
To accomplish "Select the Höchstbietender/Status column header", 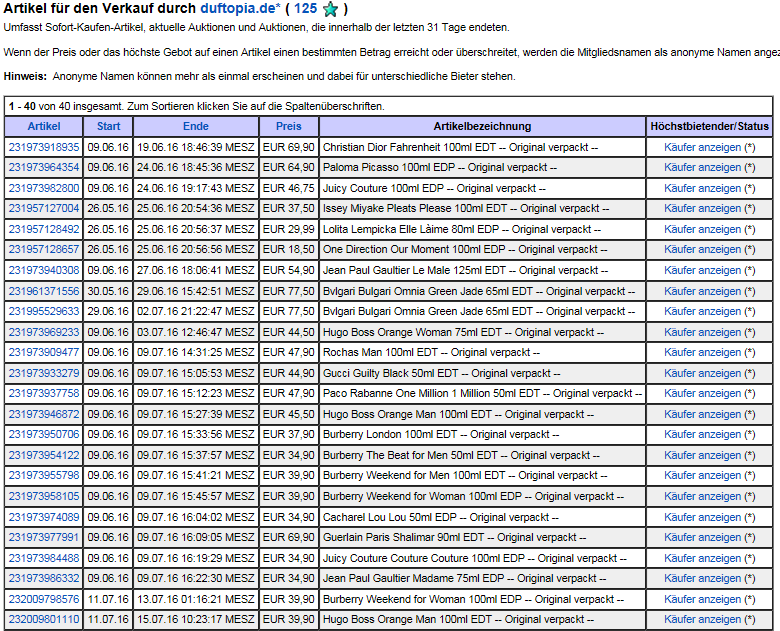I will pos(709,126).
